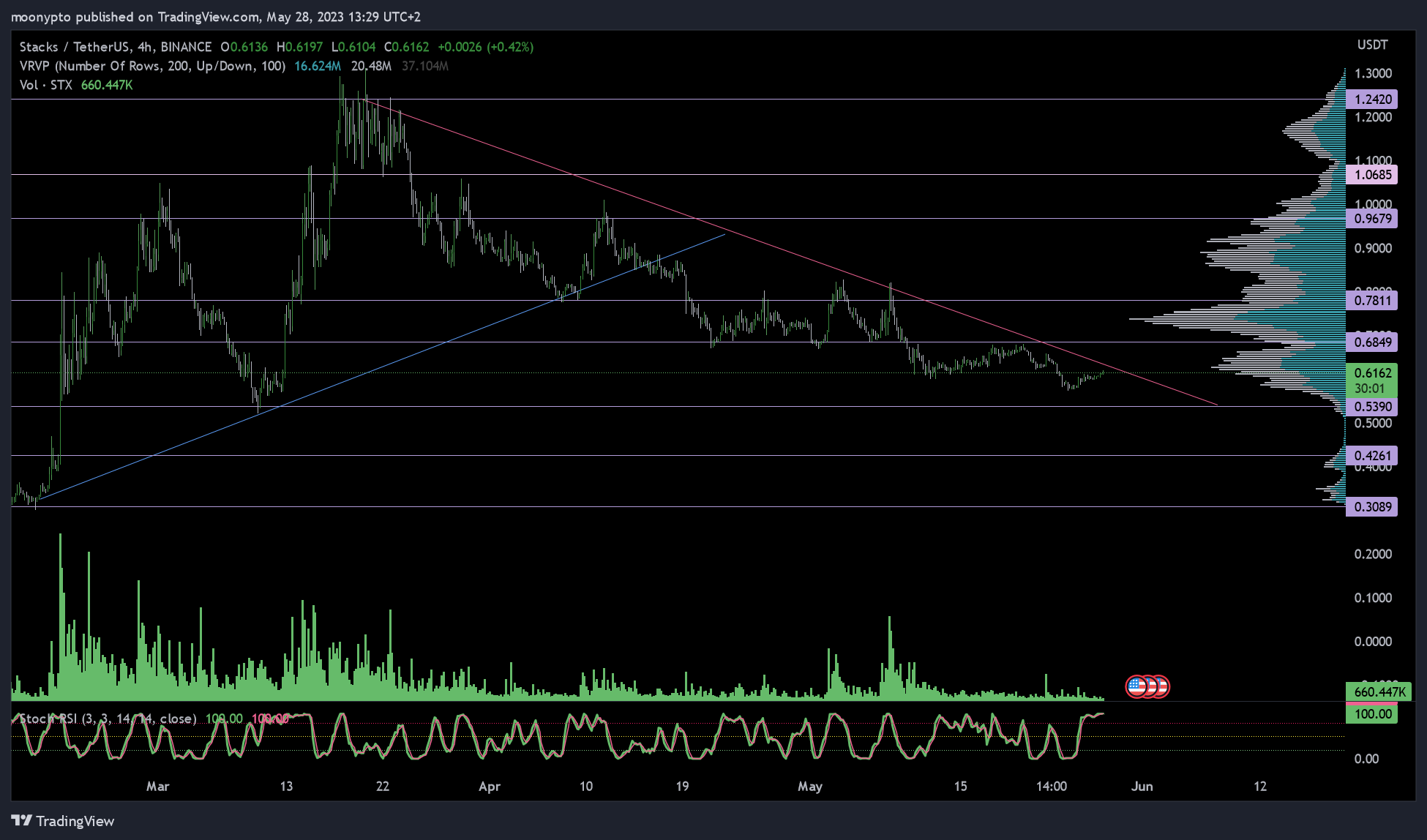
Task: Click the 0.5390 price level label
Action: coord(1372,407)
